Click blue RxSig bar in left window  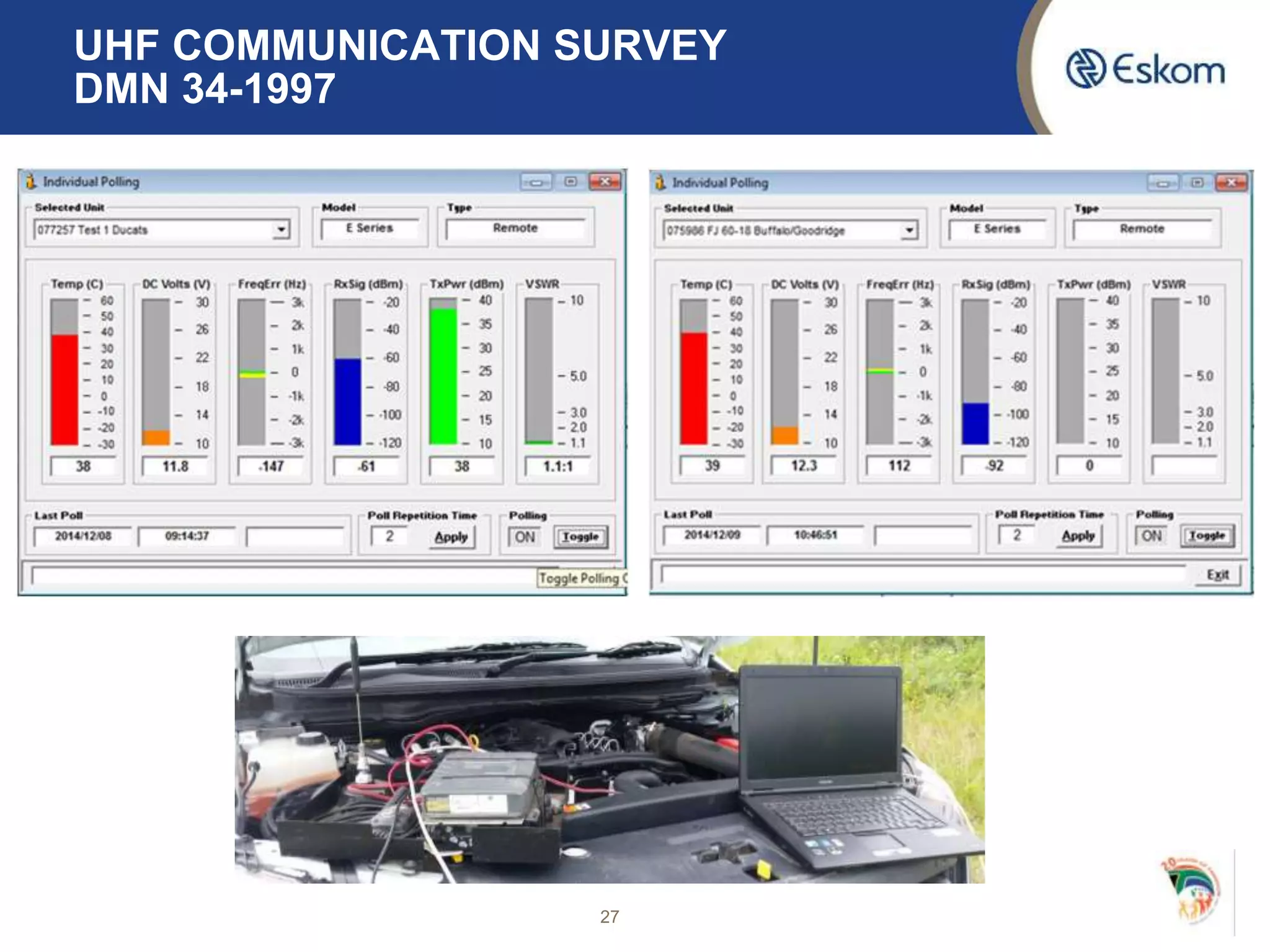pos(347,402)
